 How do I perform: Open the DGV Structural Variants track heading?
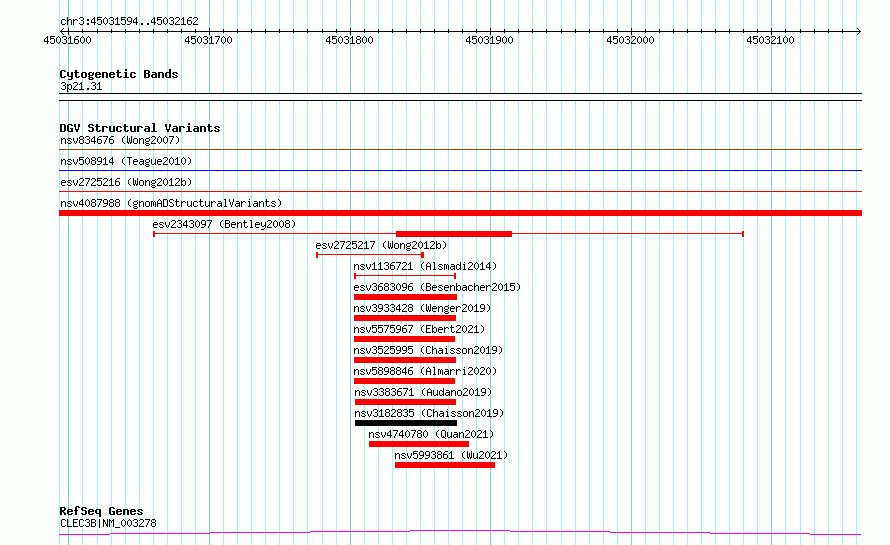pos(139,128)
